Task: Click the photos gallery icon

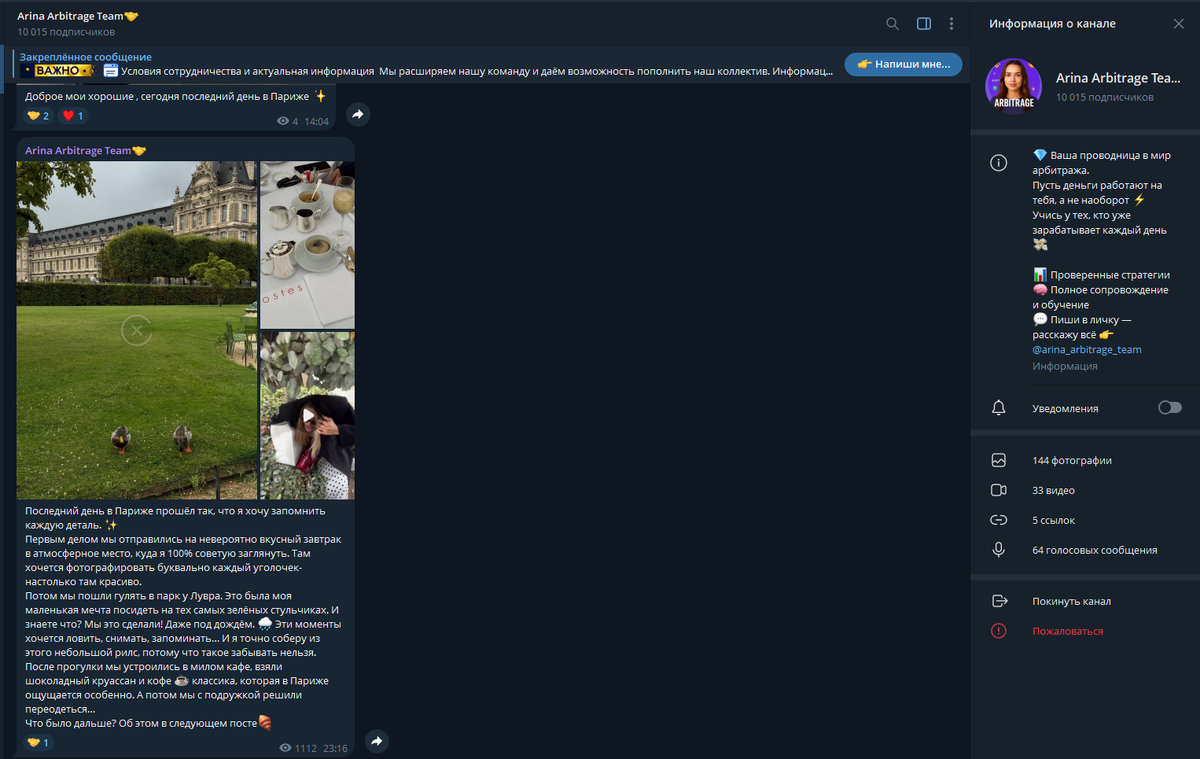Action: click(998, 461)
